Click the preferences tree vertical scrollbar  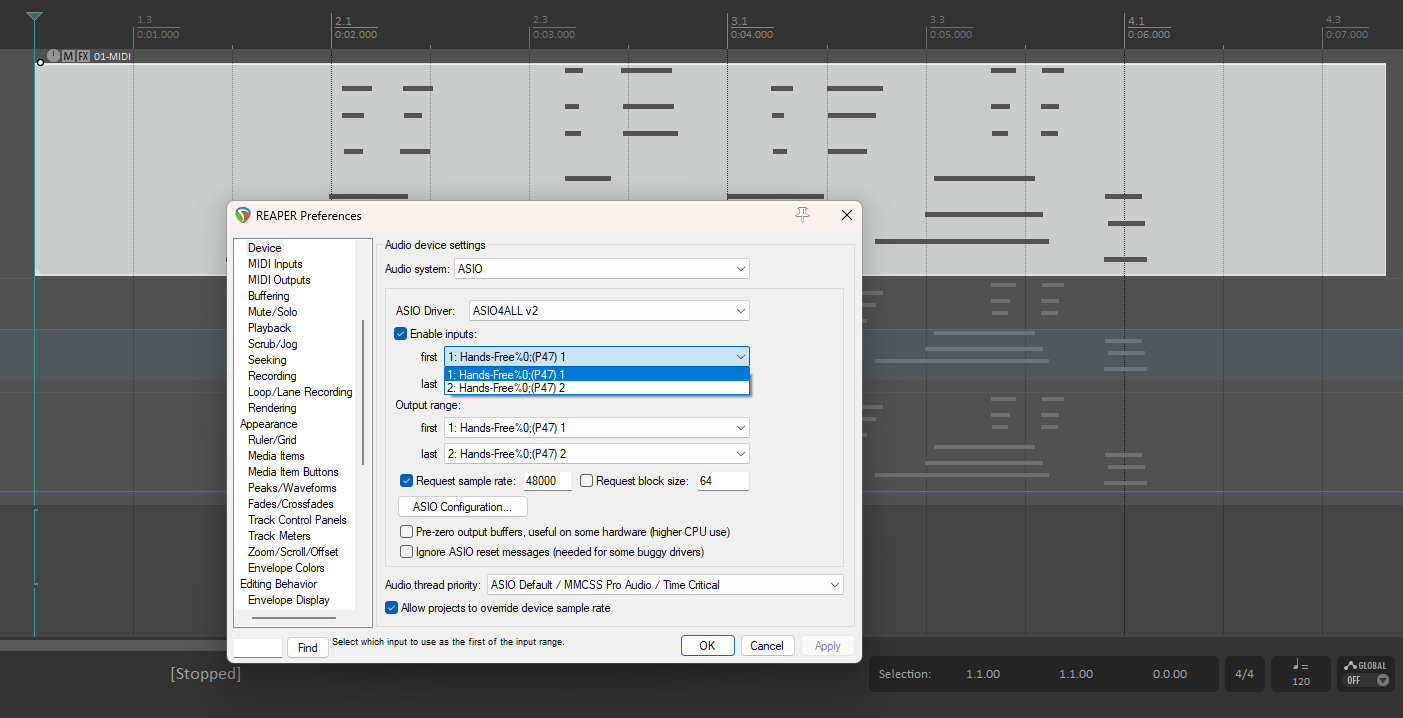pyautogui.click(x=364, y=390)
